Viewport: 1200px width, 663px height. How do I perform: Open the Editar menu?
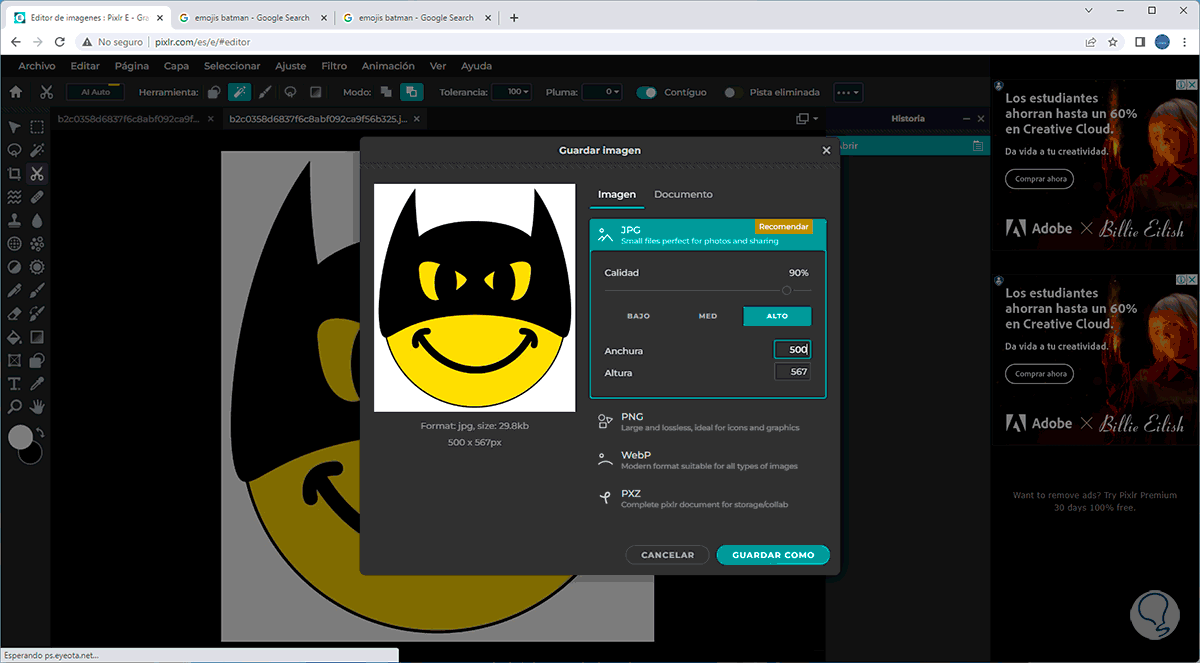(x=85, y=66)
